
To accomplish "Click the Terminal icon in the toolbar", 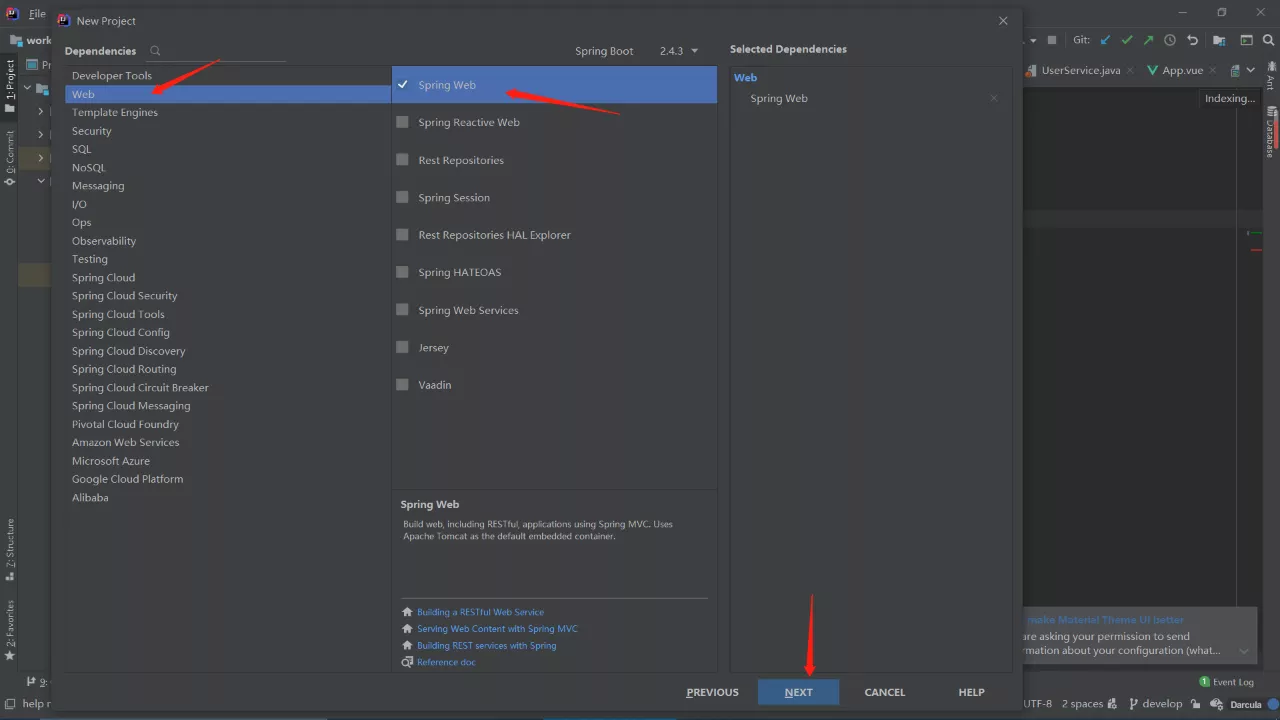I will pyautogui.click(x=1245, y=40).
